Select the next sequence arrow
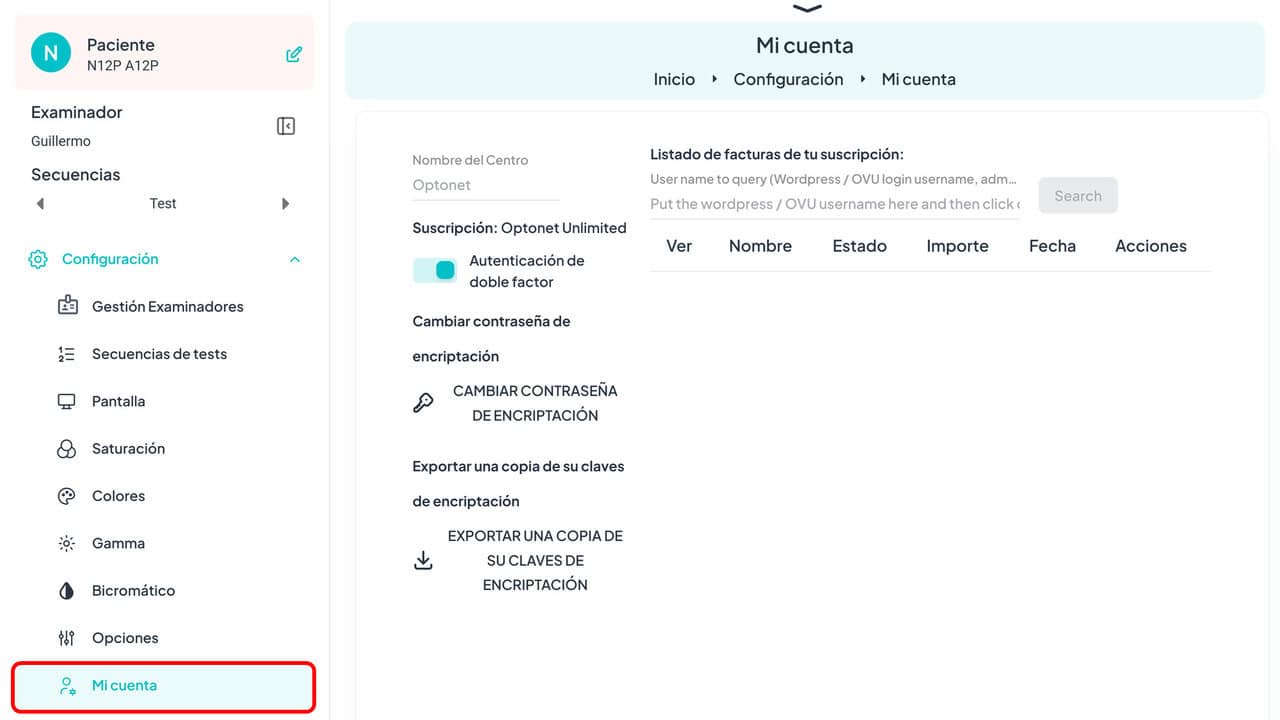This screenshot has width=1280, height=720. click(286, 204)
